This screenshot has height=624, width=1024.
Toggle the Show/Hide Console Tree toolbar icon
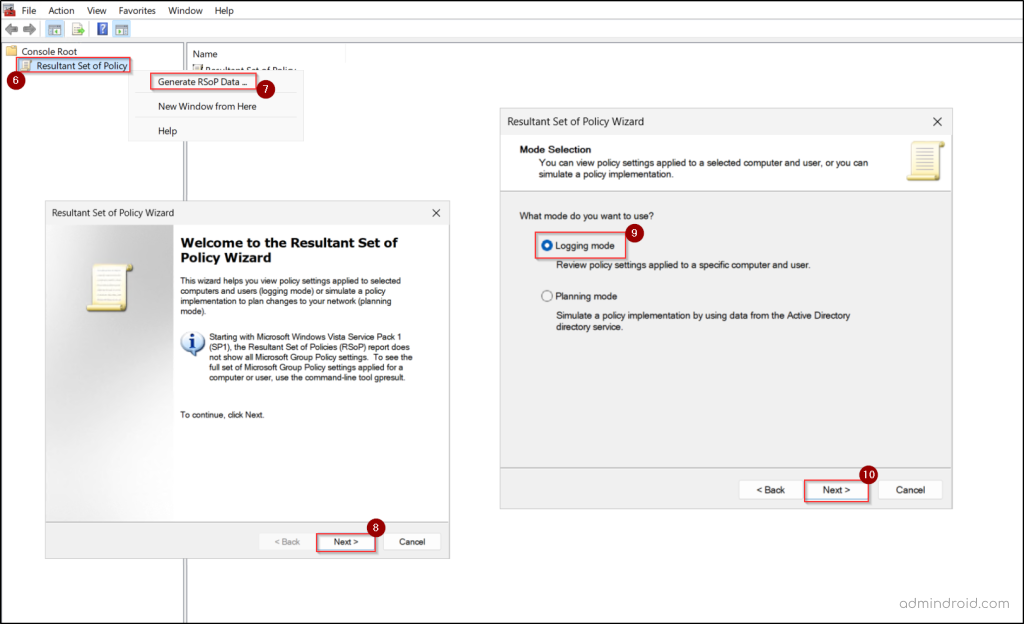(x=54, y=29)
